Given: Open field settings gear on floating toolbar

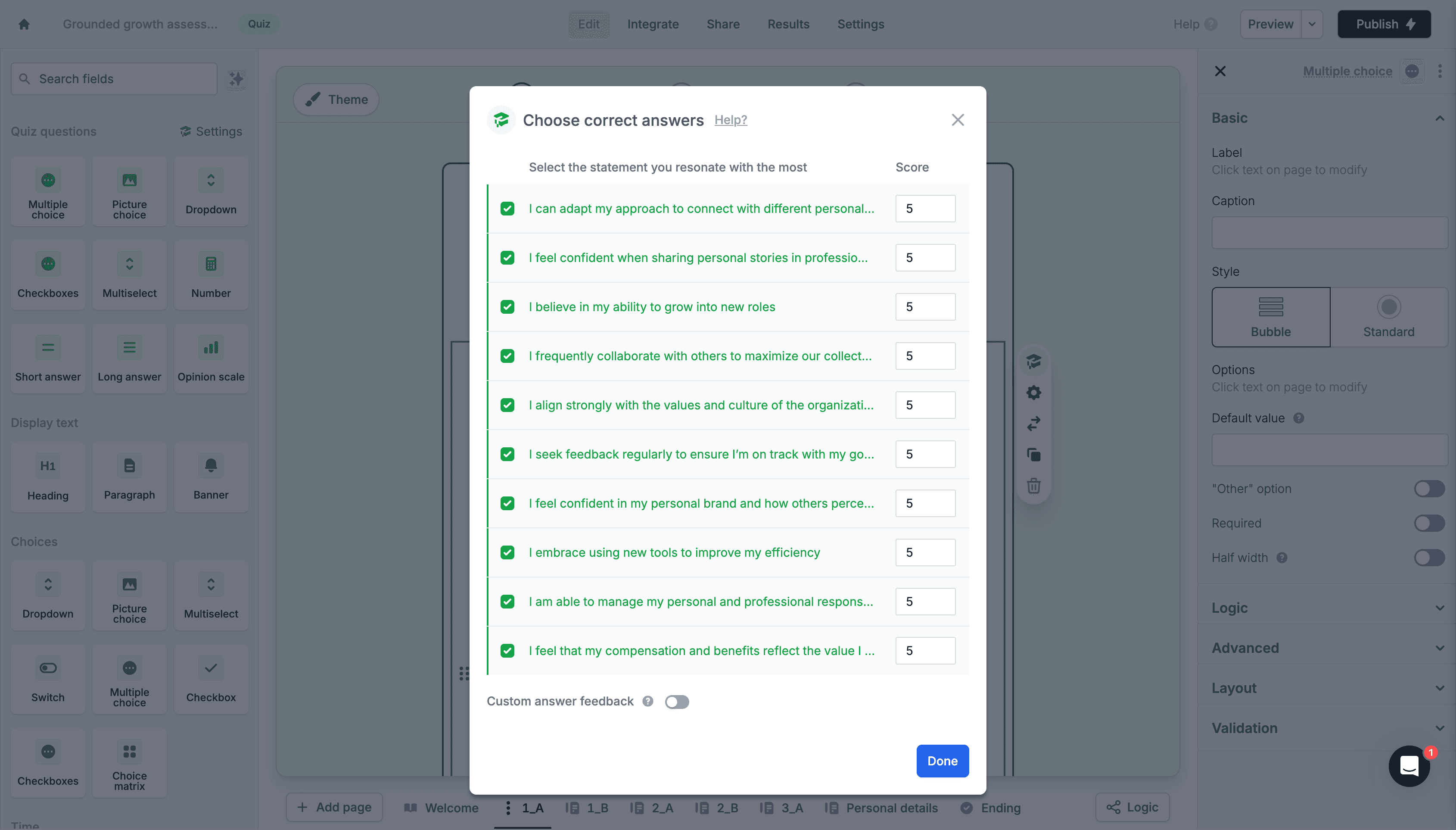Looking at the screenshot, I should point(1034,393).
